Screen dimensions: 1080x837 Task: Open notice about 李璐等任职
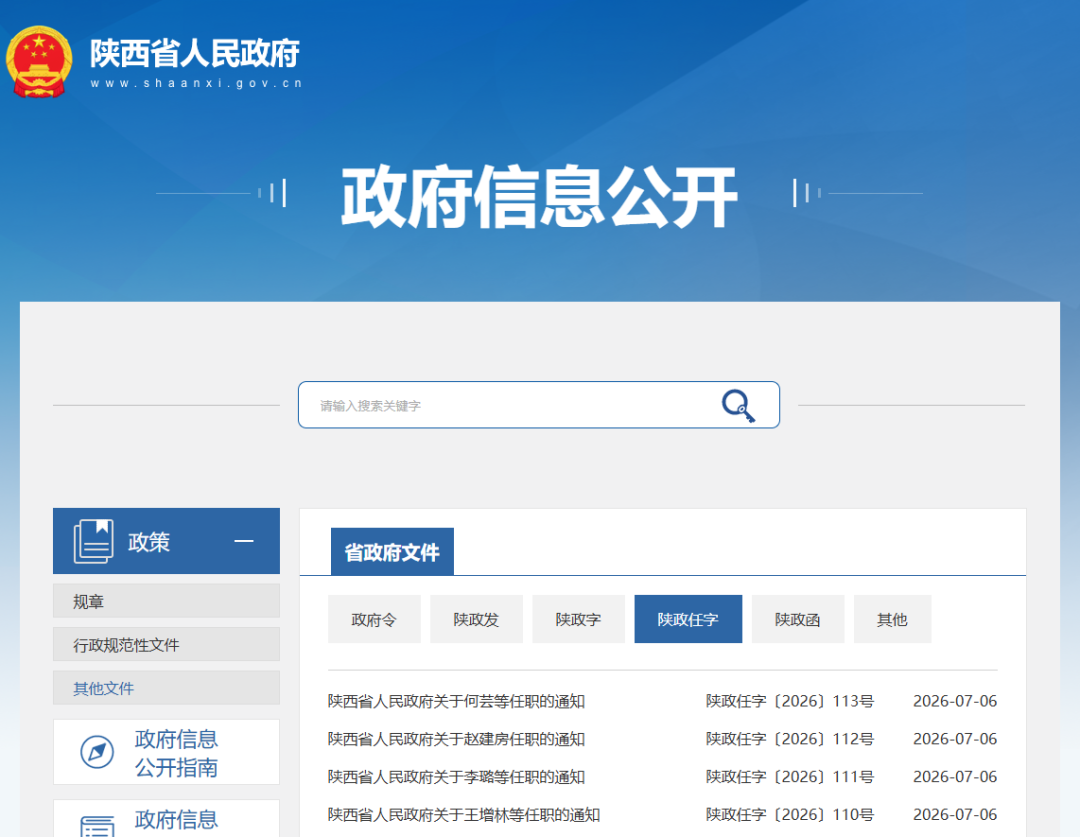[456, 777]
